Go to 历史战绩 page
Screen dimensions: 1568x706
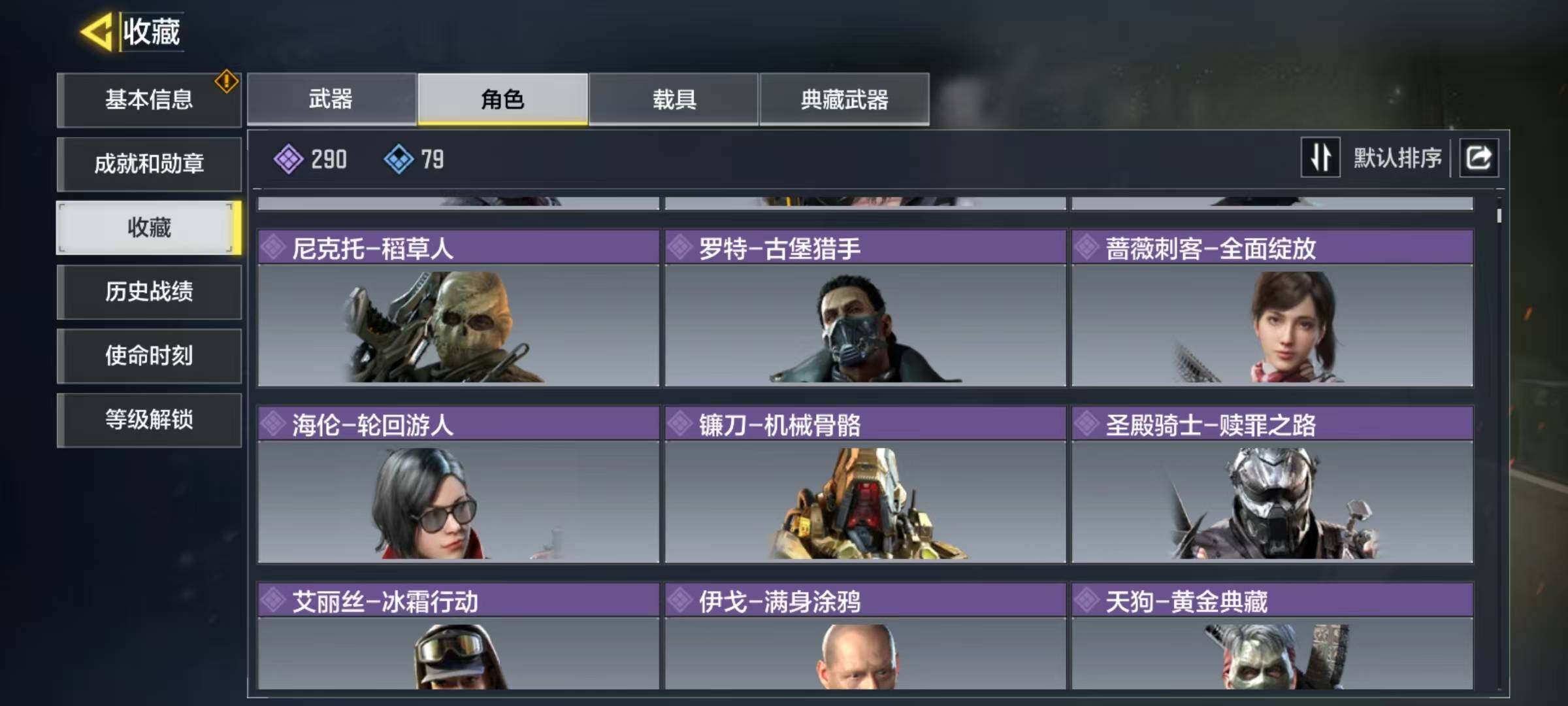(x=149, y=292)
